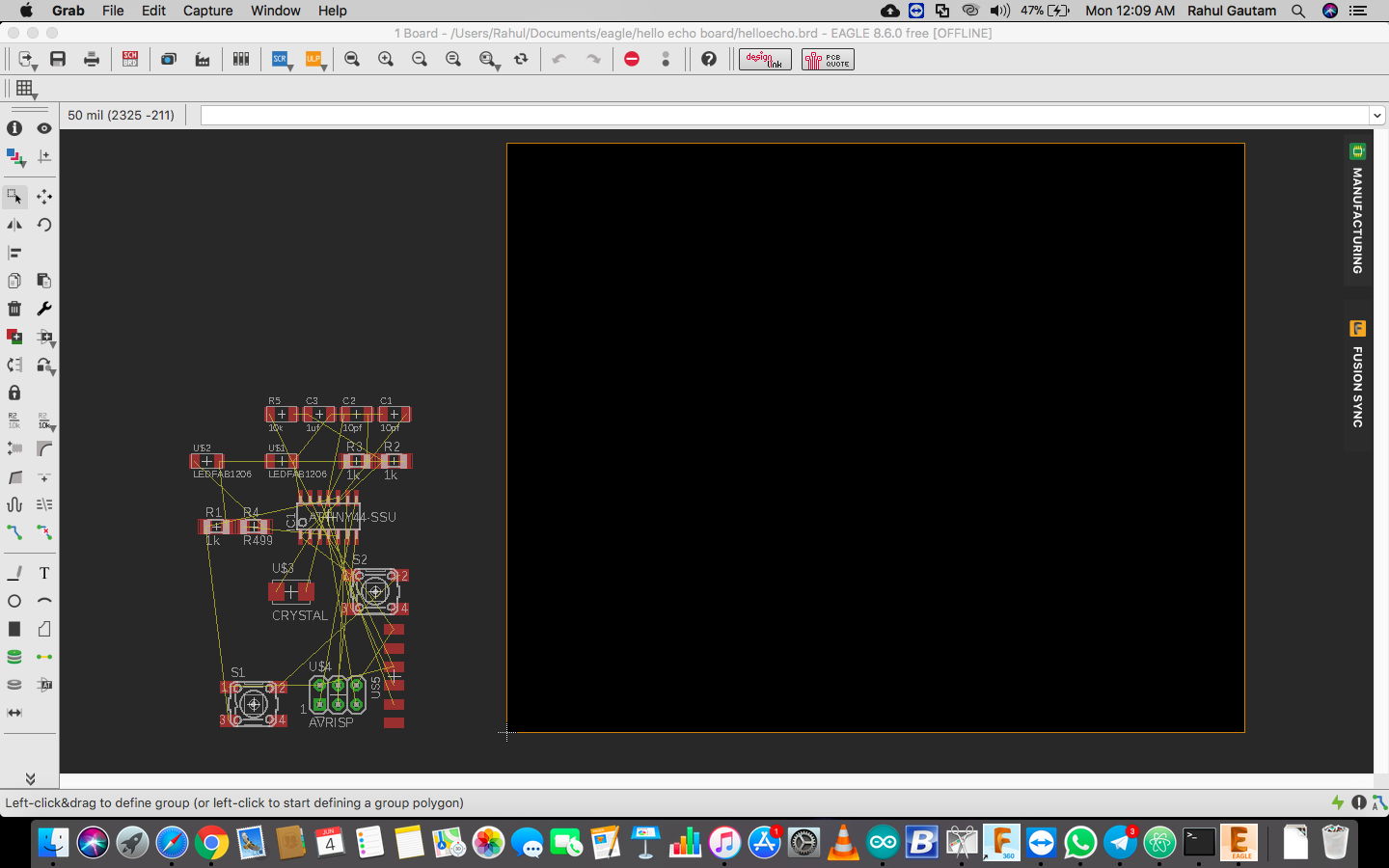This screenshot has height=868, width=1389.
Task: Toggle the Lock tool
Action: click(14, 393)
